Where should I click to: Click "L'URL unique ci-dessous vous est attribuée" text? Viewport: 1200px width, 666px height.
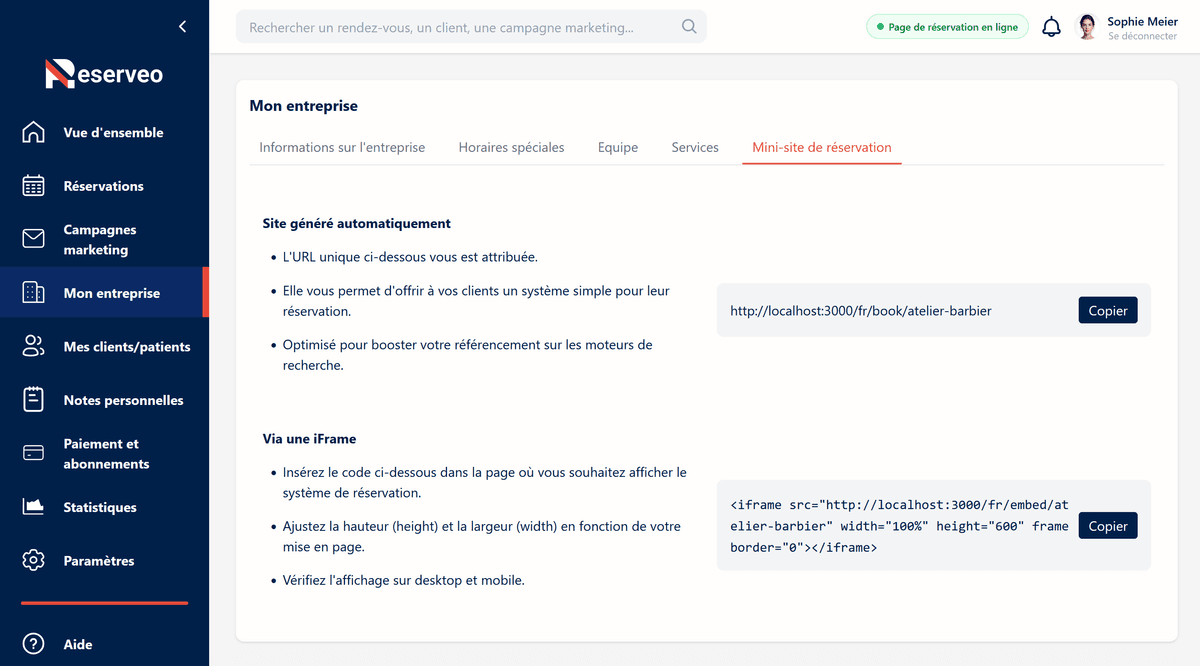click(x=411, y=257)
